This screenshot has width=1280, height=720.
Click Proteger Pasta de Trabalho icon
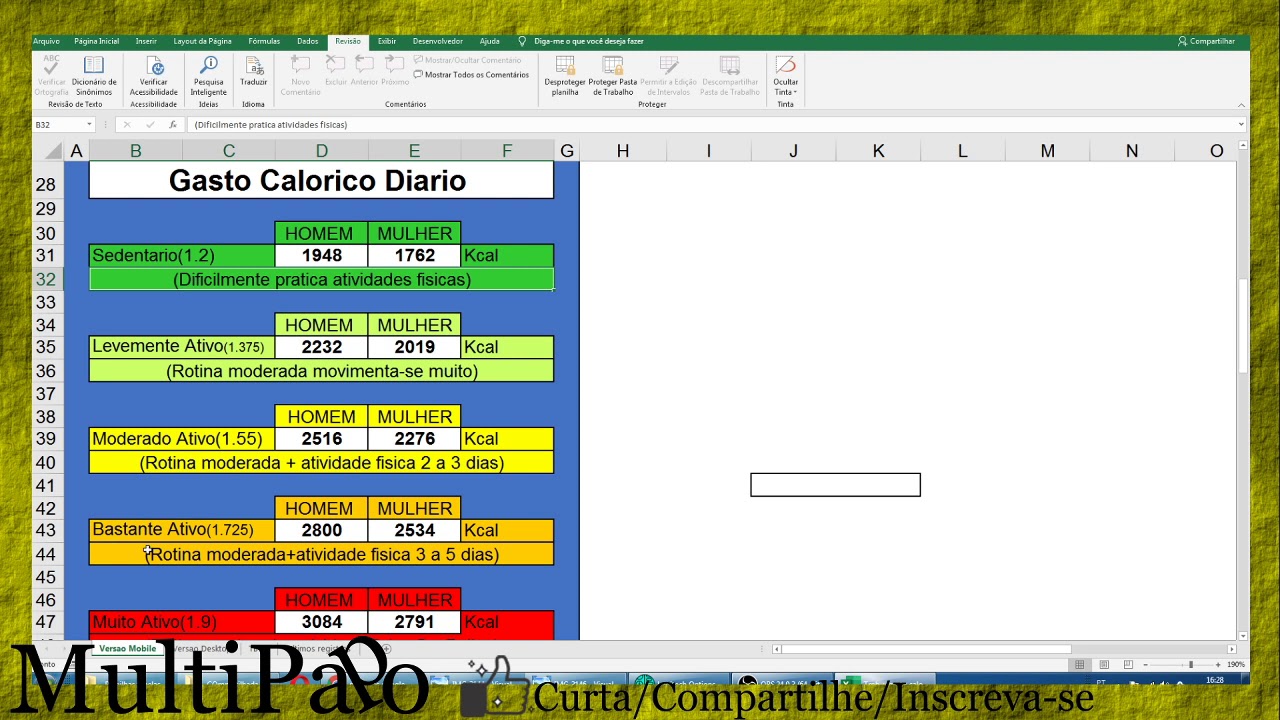click(613, 76)
